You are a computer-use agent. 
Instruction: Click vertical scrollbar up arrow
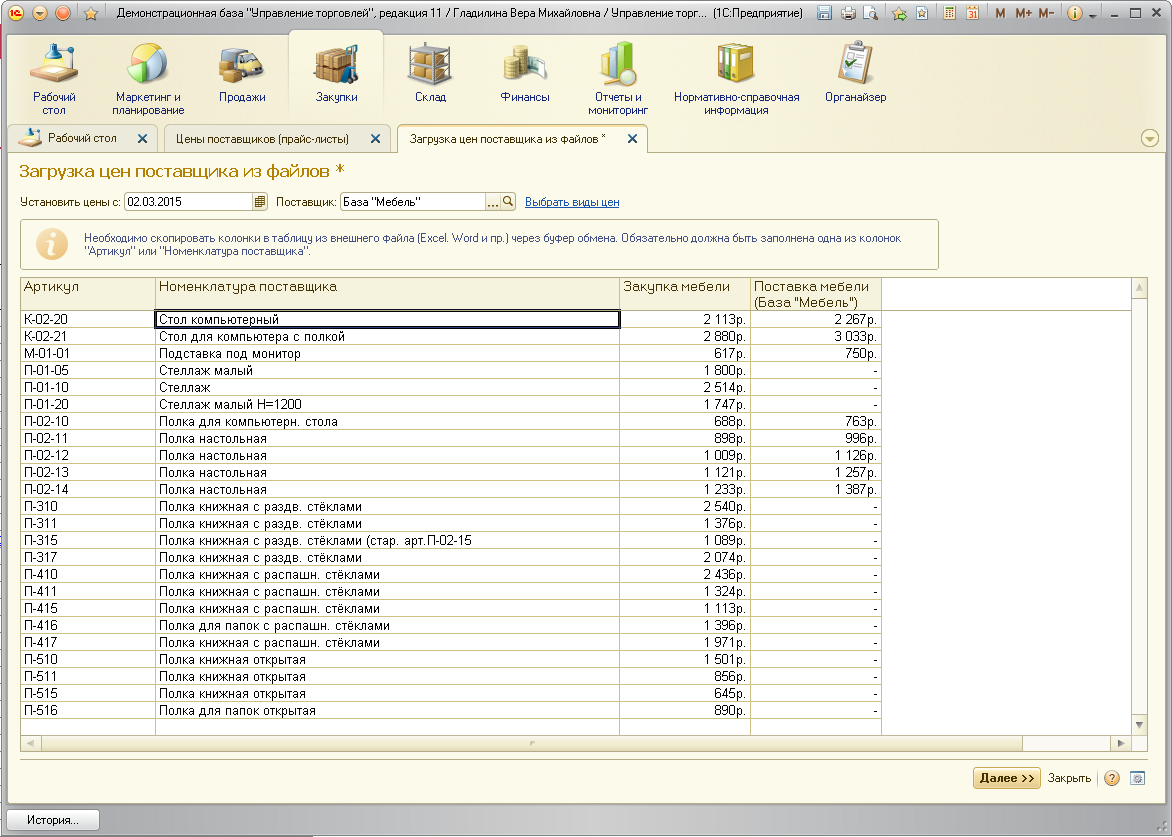(x=1139, y=288)
